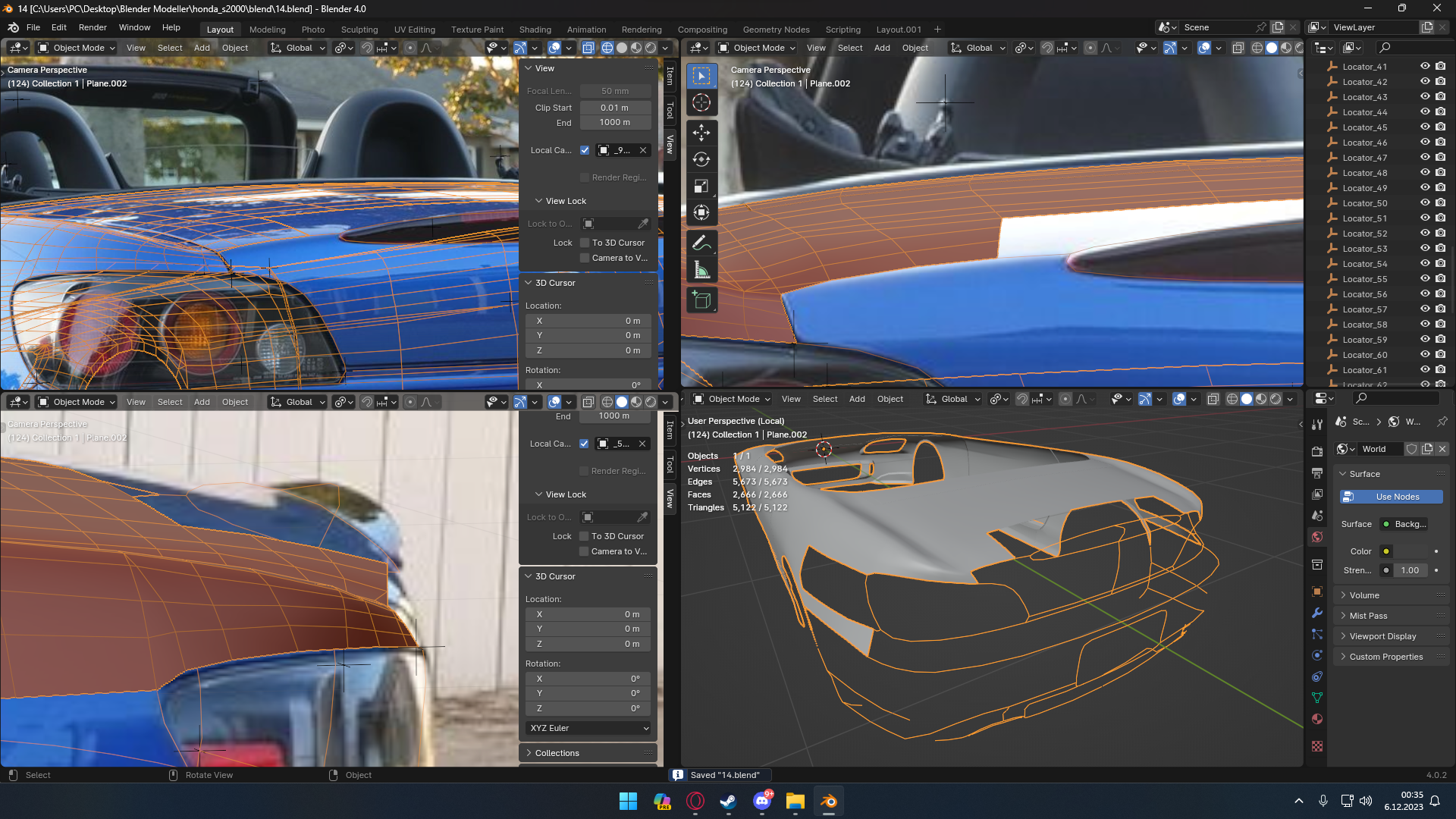This screenshot has width=1456, height=819.
Task: Select the Rotate tool in toolbar
Action: pos(701,159)
